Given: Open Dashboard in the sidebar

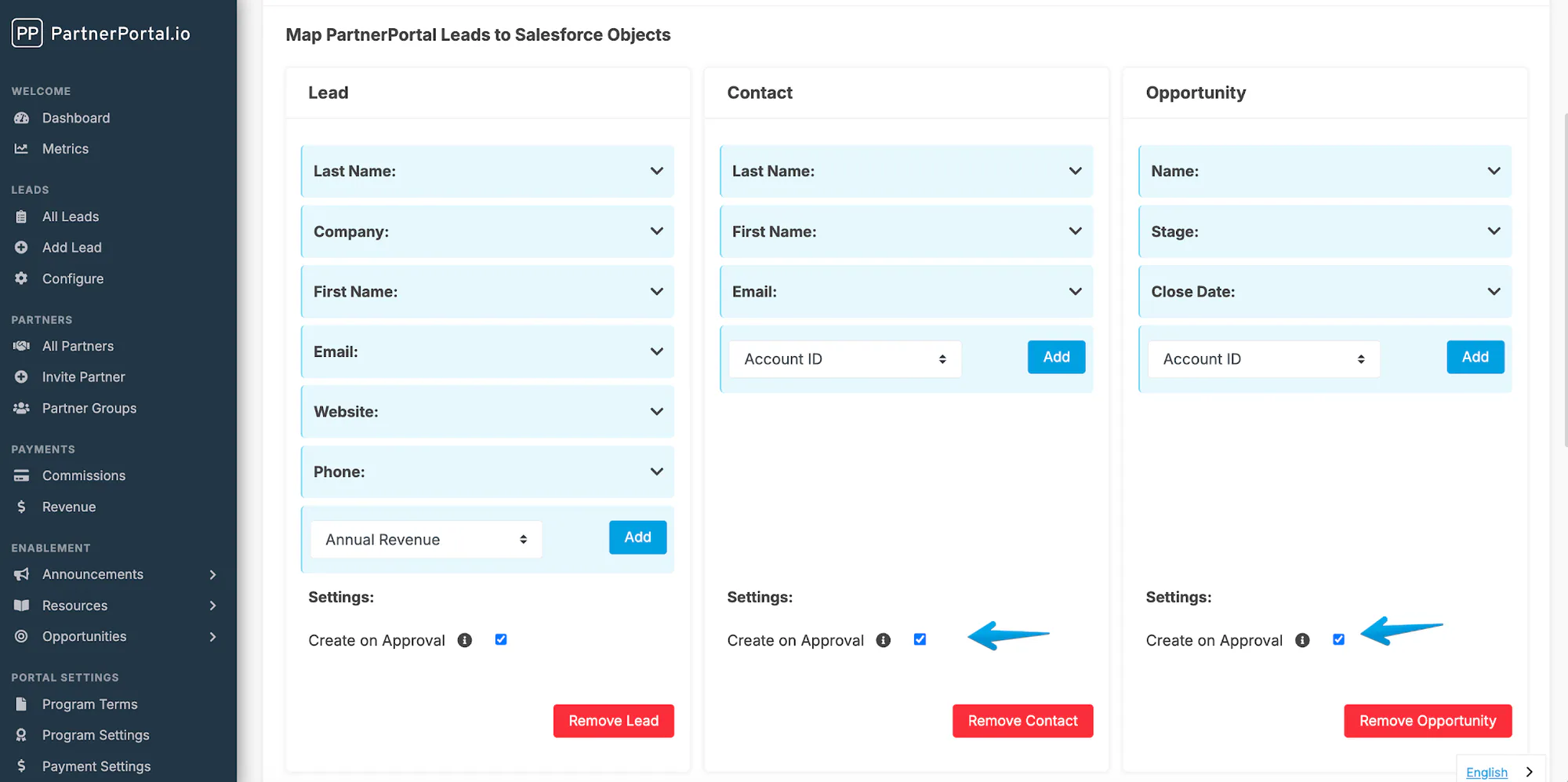Looking at the screenshot, I should [x=76, y=118].
